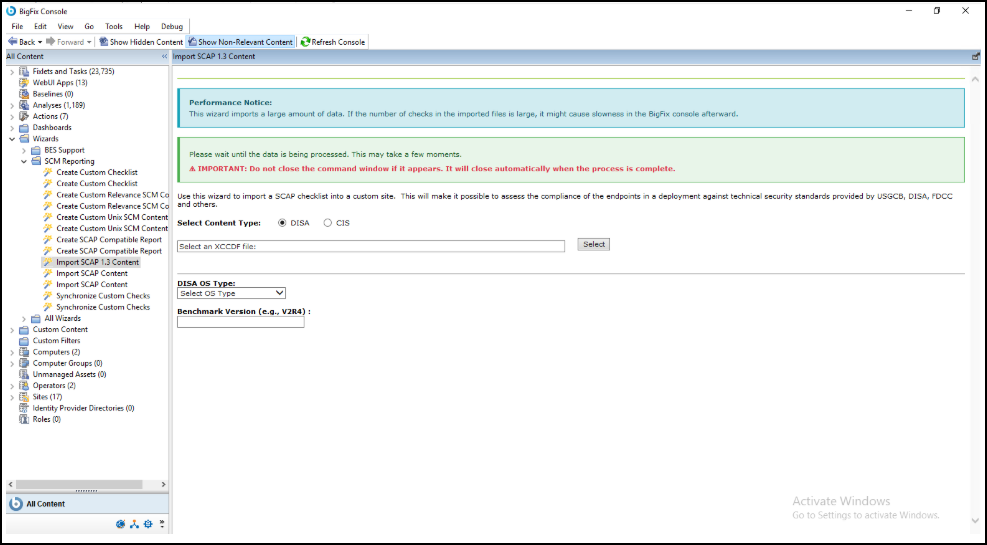Click the Sites node icon
The image size is (987, 545).
tap(24, 396)
